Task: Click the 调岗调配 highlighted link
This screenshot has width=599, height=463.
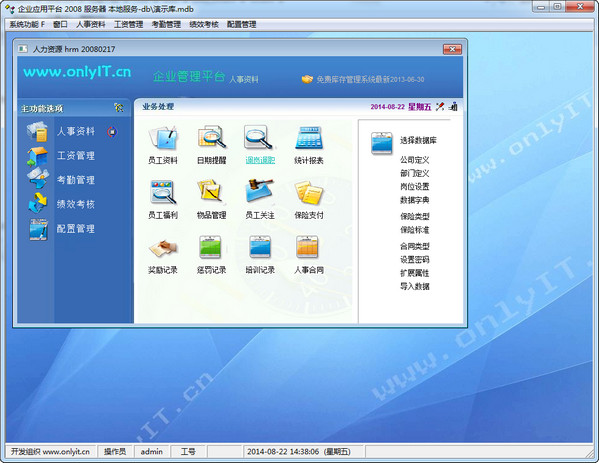Action: point(260,160)
